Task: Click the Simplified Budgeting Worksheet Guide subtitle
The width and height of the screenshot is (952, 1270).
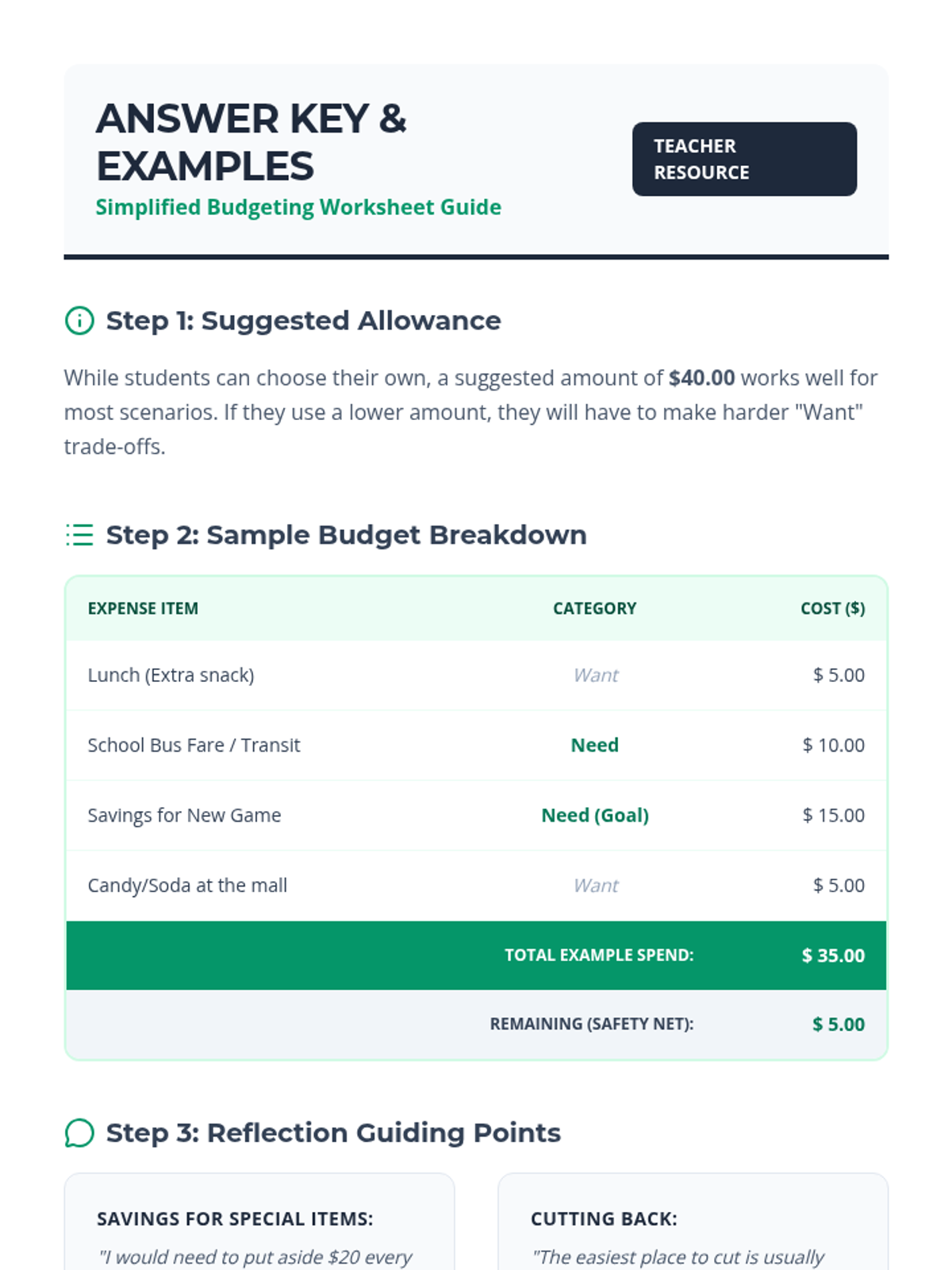Action: (298, 207)
